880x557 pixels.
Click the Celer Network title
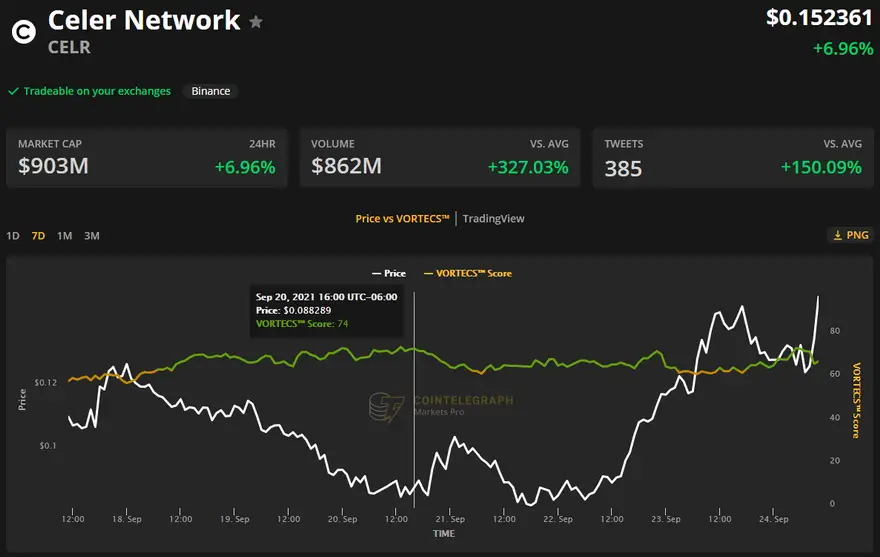tap(144, 21)
